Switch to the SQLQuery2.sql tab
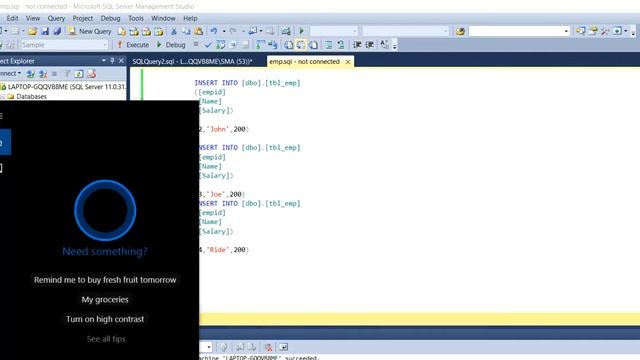This screenshot has height=360, width=640. (x=192, y=62)
